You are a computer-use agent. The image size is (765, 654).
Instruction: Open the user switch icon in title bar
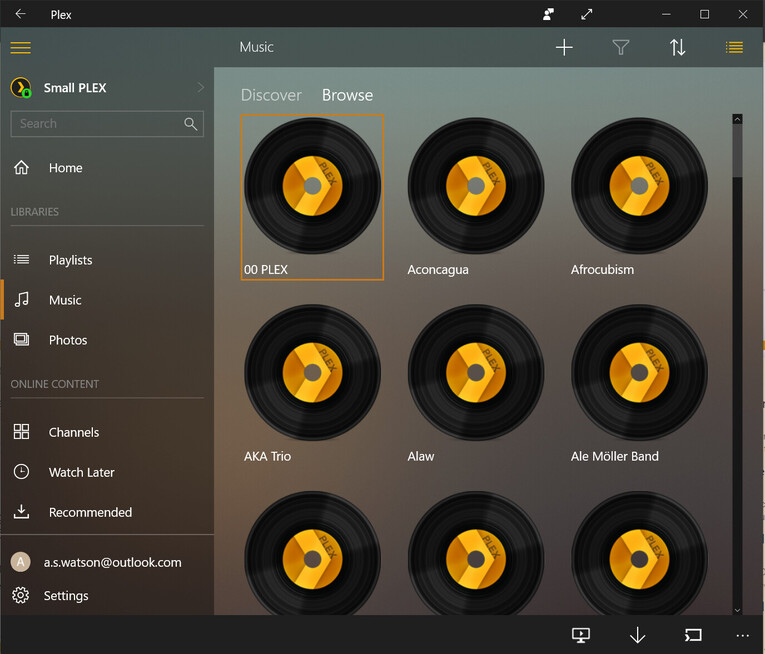click(x=548, y=14)
